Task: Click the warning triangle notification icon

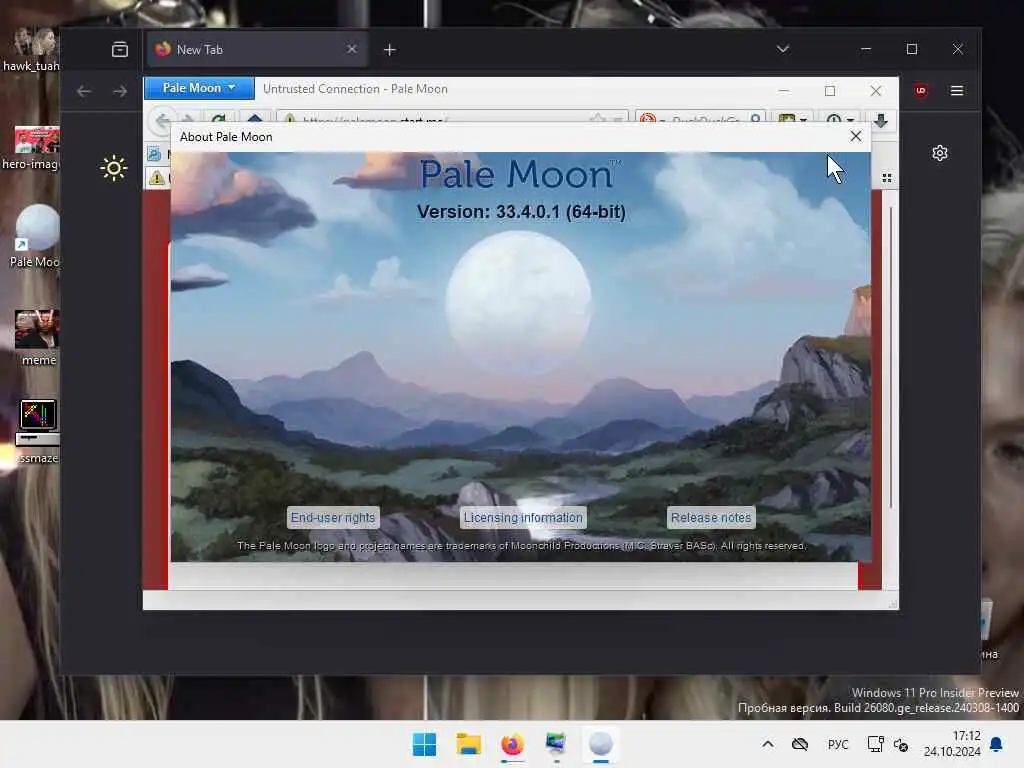Action: 157,177
